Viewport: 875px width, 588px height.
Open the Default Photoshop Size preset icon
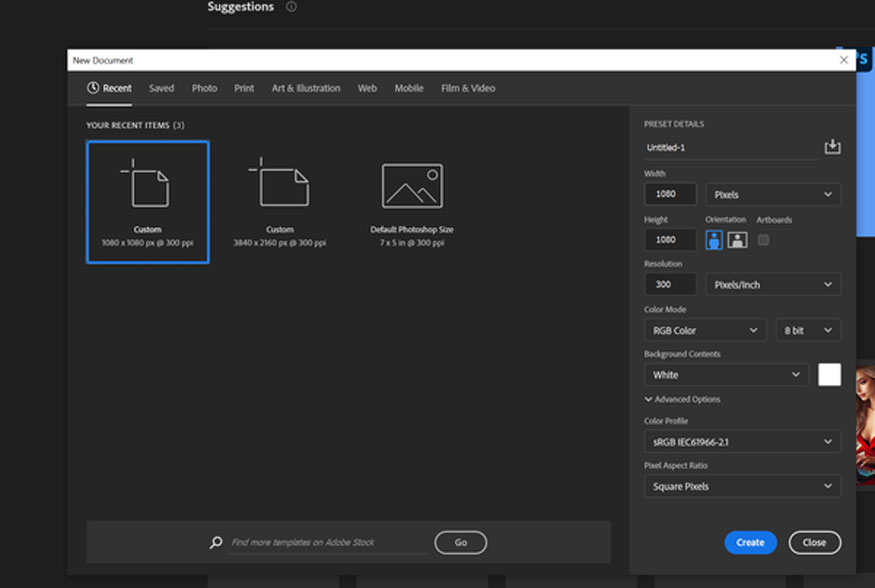413,185
